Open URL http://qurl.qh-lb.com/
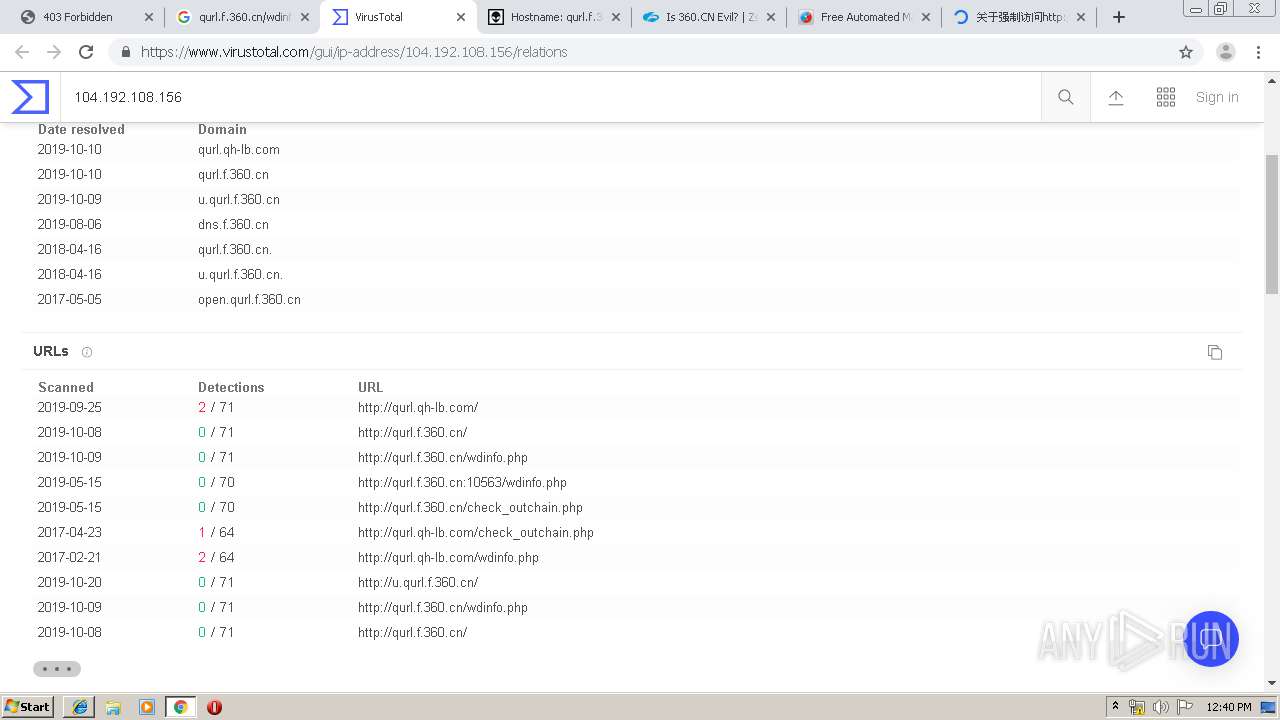 click(x=418, y=407)
